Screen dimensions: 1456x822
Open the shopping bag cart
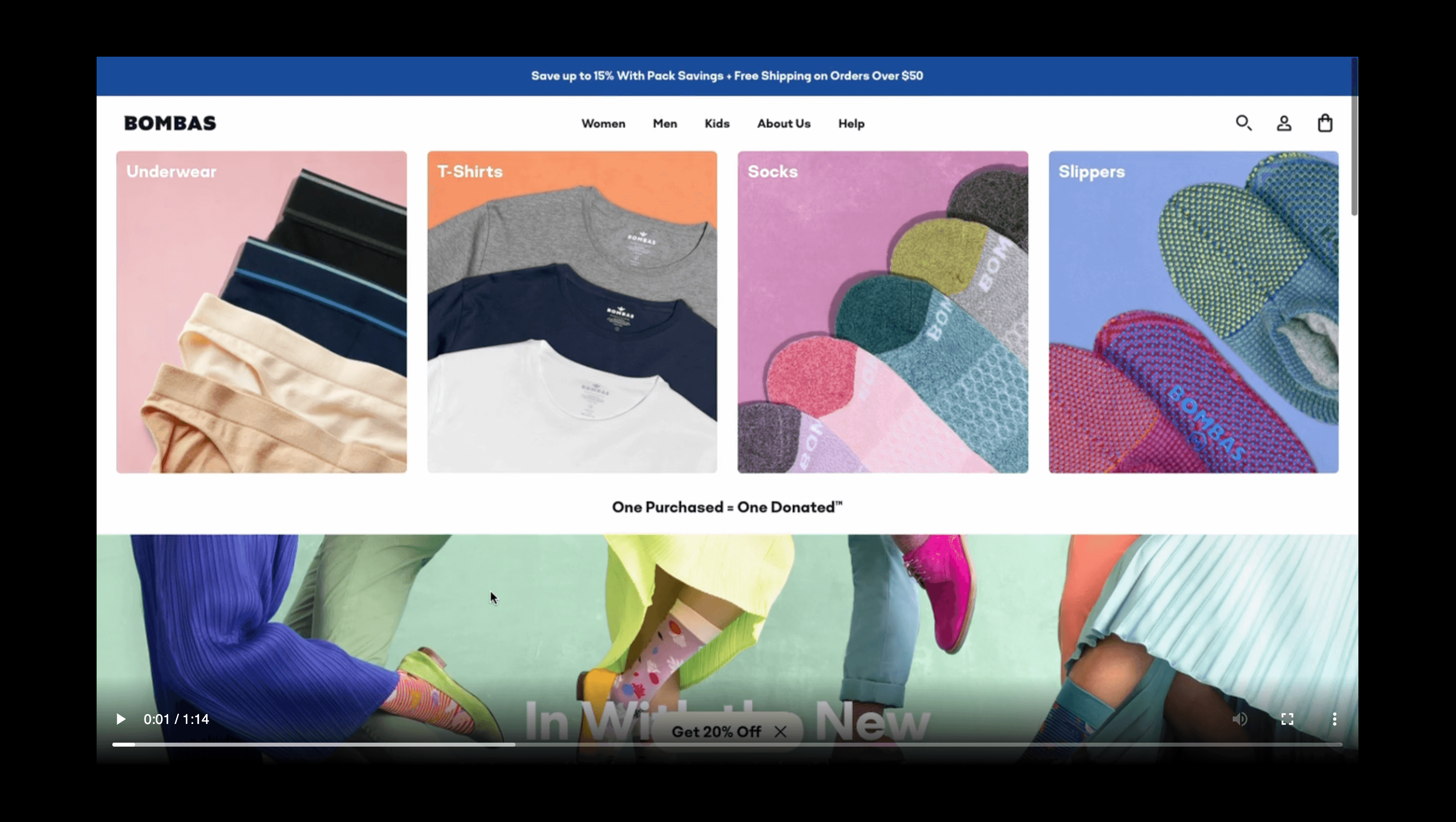(1325, 123)
